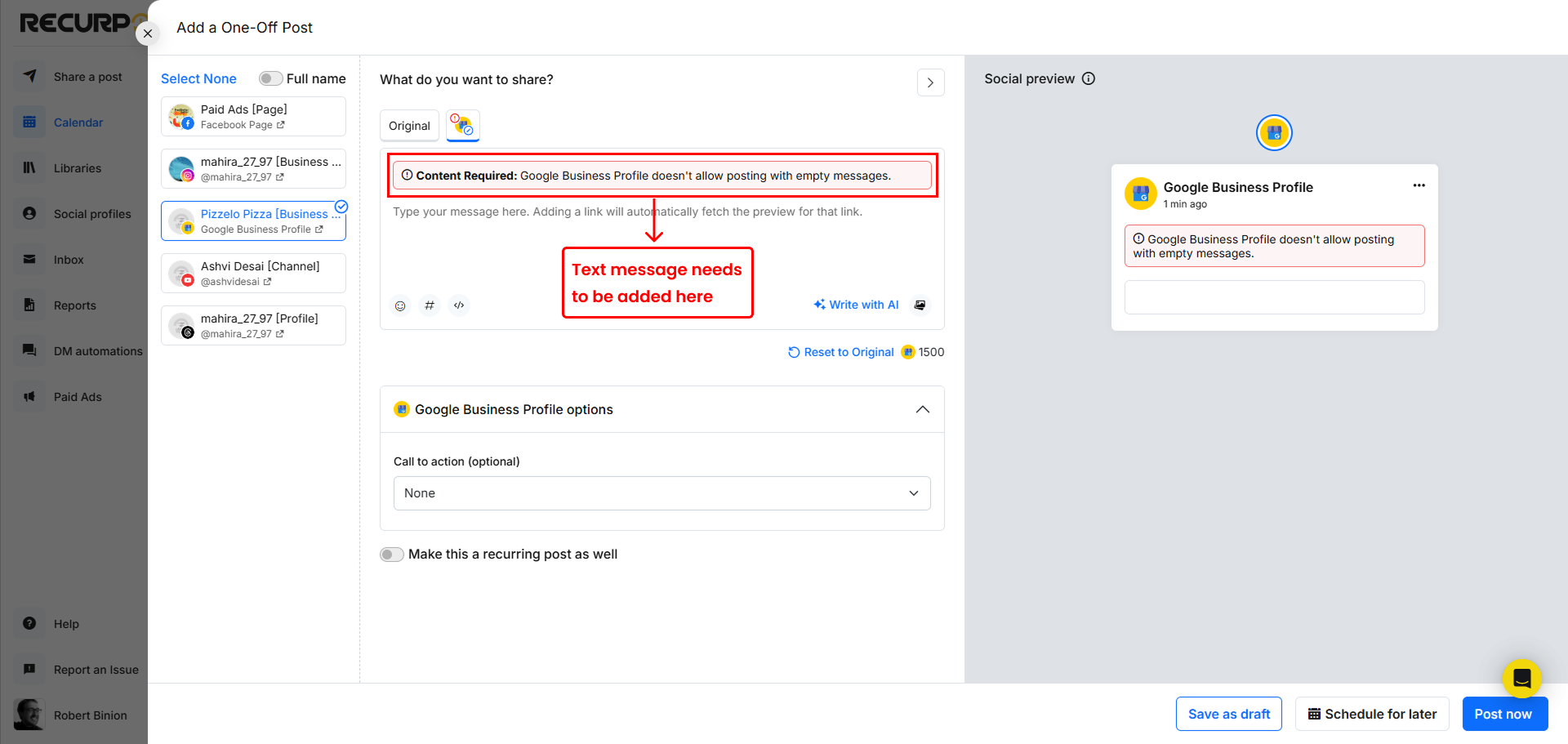Click the Social profiles person icon
1568x744 pixels.
[29, 213]
